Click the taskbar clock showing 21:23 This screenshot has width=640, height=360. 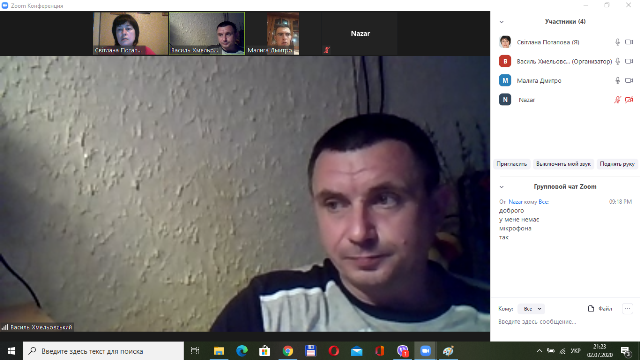tap(600, 351)
